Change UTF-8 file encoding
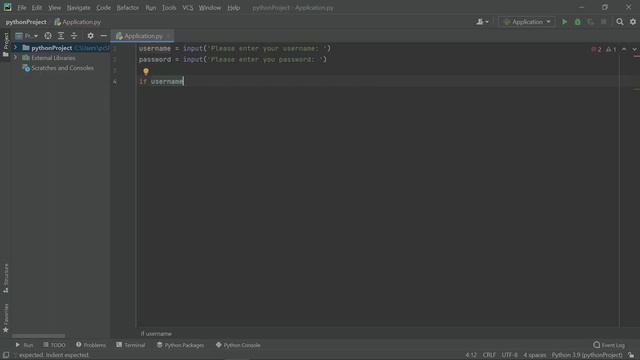 pos(509,355)
